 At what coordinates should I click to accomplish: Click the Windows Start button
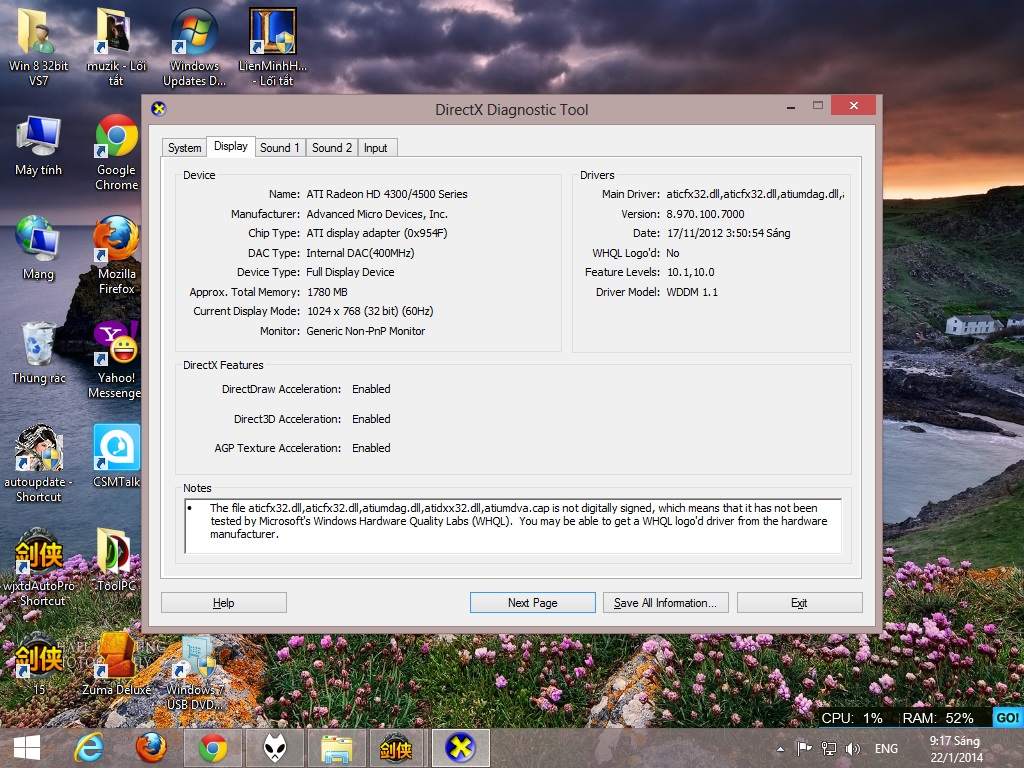coord(27,748)
